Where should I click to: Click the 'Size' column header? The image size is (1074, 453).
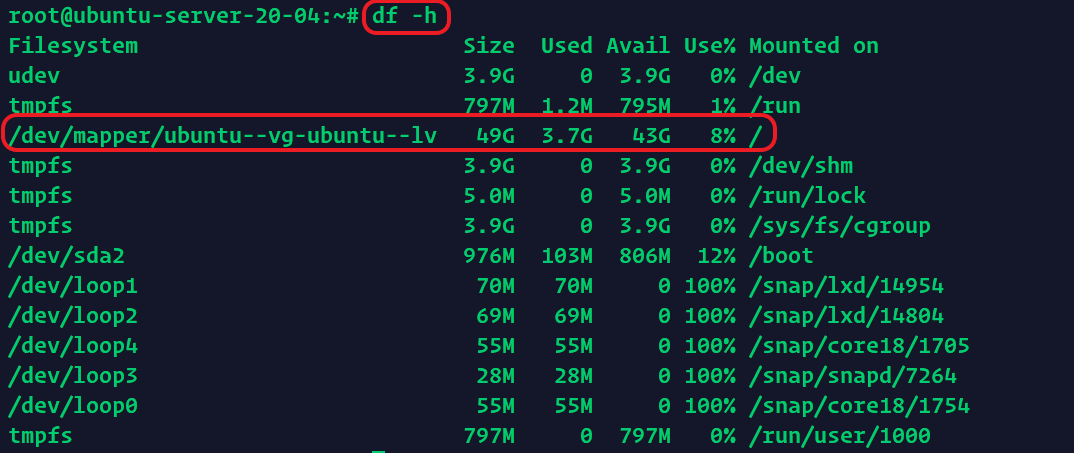489,46
